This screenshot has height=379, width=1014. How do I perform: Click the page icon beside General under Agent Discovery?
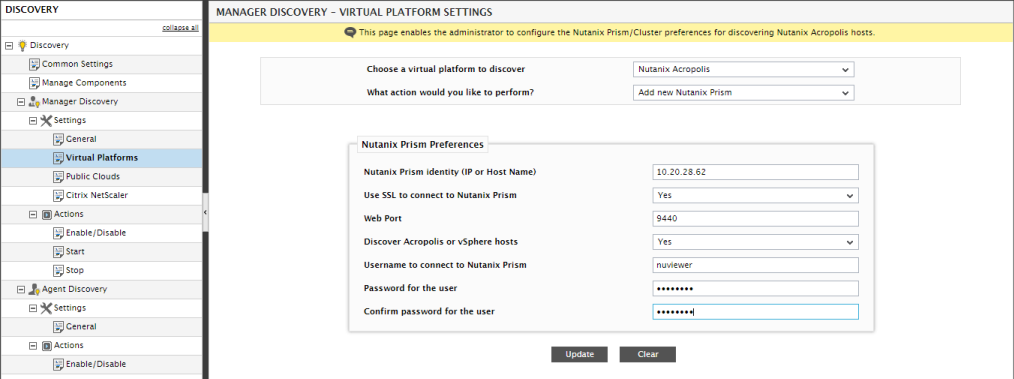(x=58, y=327)
